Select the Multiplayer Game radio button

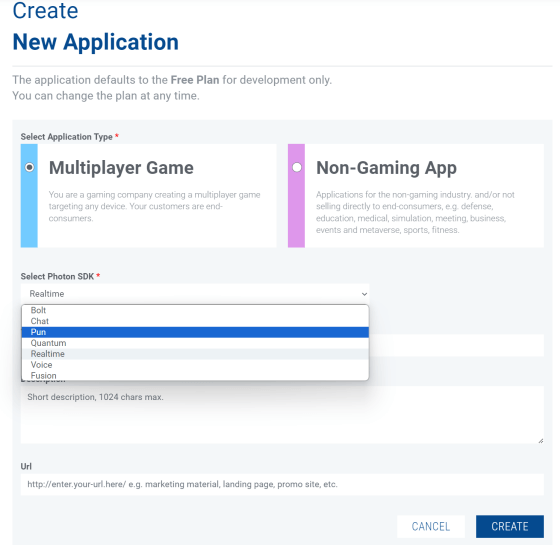[30, 167]
